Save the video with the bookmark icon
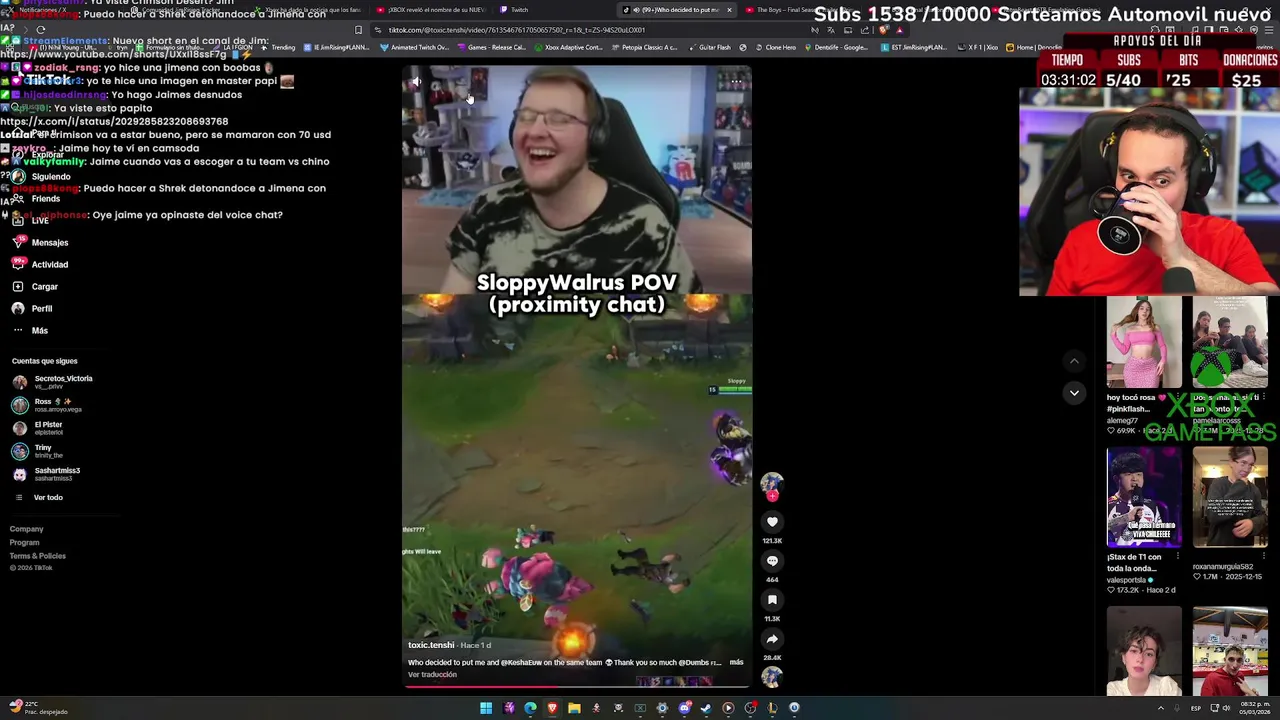Viewport: 1280px width, 720px height. click(772, 600)
